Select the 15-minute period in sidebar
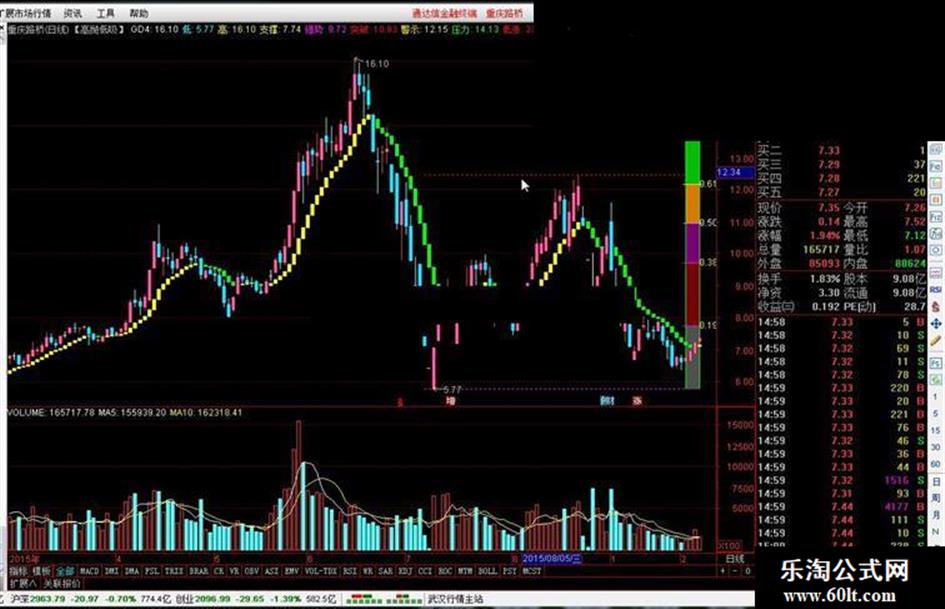This screenshot has height=609, width=945. 936,431
